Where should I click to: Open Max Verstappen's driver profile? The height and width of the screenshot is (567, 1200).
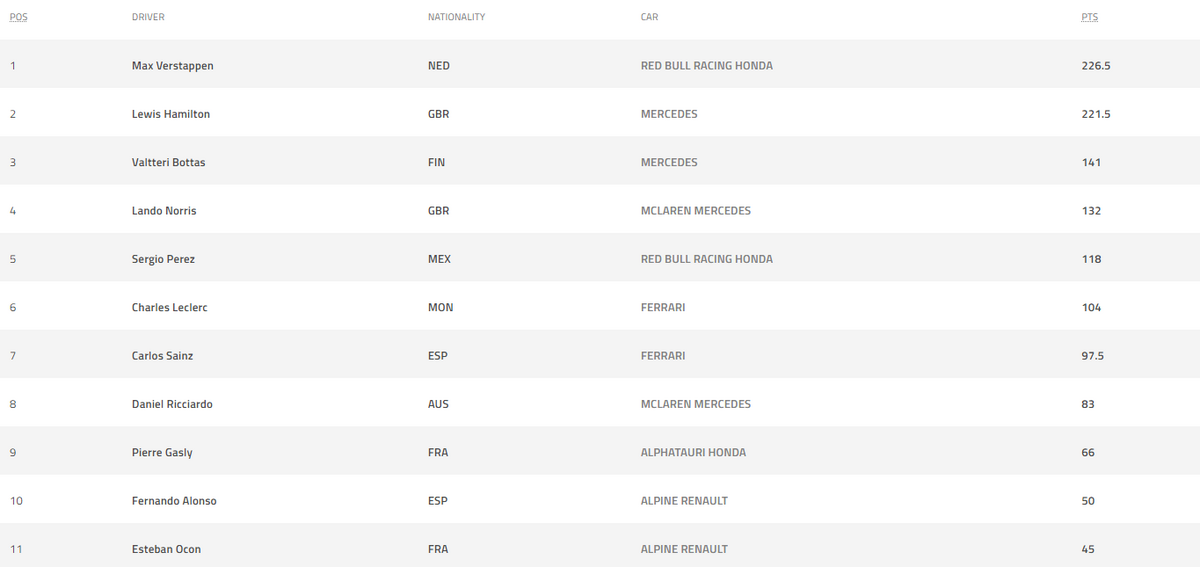coord(172,66)
